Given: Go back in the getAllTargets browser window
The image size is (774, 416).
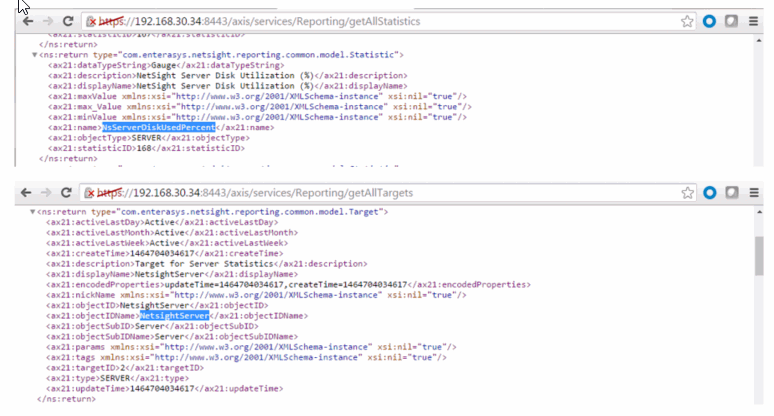Looking at the screenshot, I should click(26, 192).
